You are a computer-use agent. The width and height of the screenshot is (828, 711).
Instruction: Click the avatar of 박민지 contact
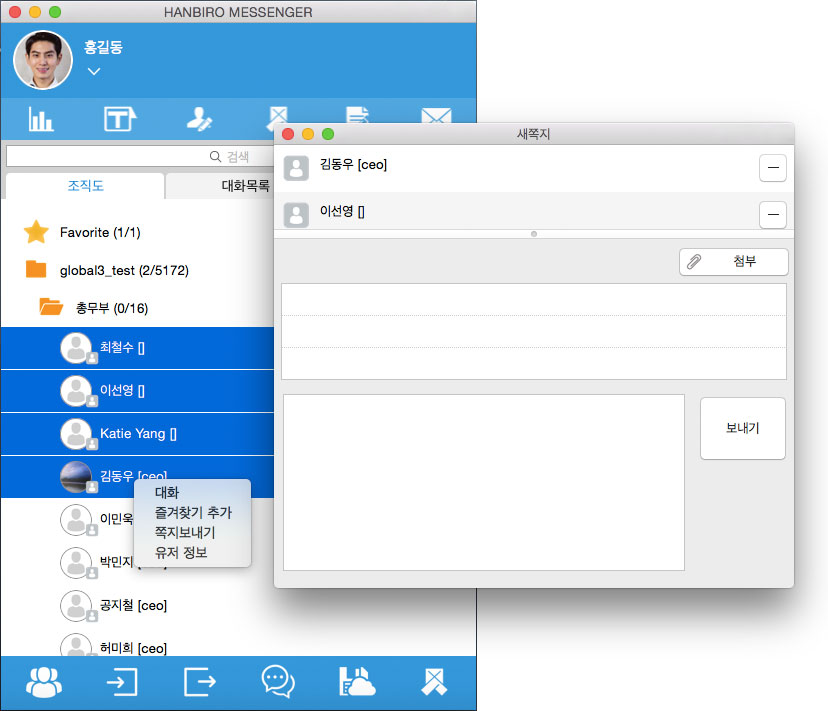click(x=77, y=563)
